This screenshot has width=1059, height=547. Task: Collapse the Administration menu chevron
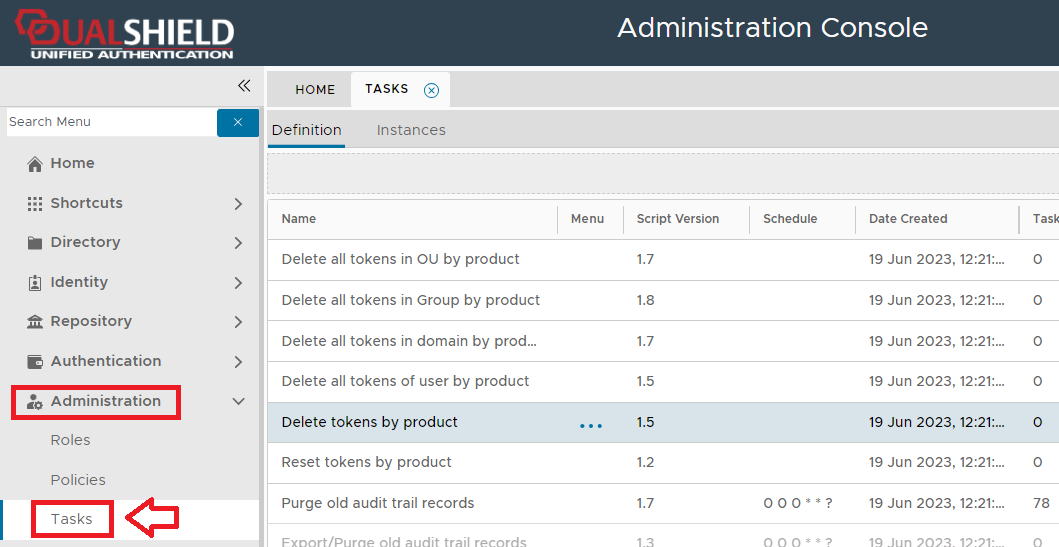tap(238, 402)
